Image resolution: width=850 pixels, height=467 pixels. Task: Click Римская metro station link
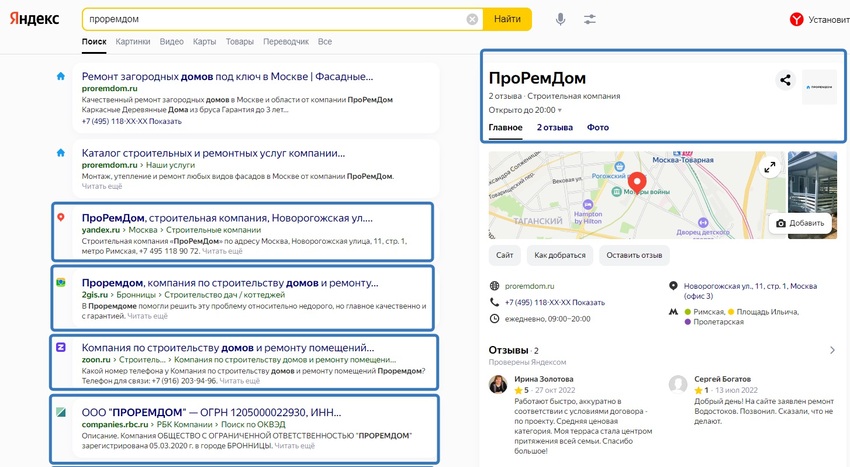(x=709, y=312)
